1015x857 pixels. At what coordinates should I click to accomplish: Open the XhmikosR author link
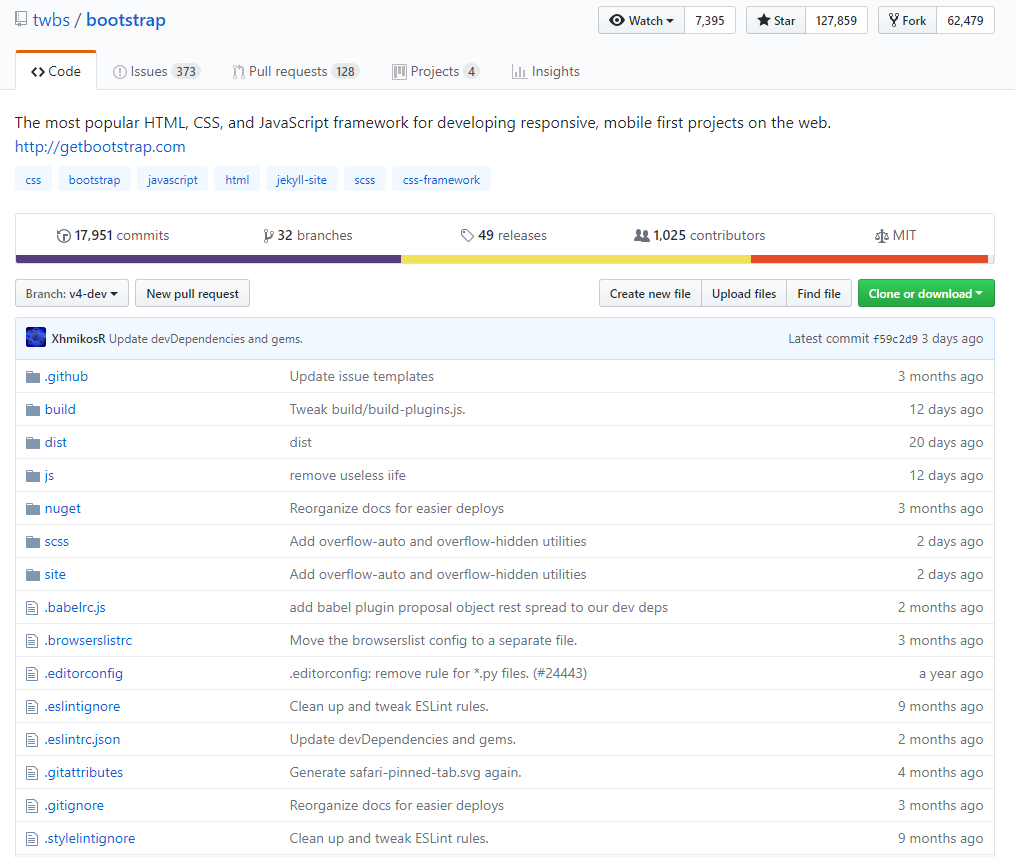[x=78, y=339]
